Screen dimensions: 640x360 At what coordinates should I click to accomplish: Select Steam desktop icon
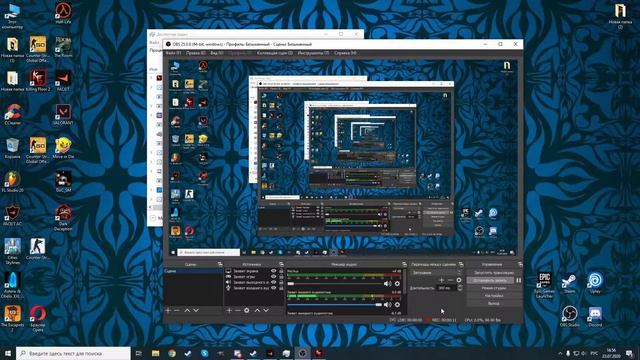point(569,283)
